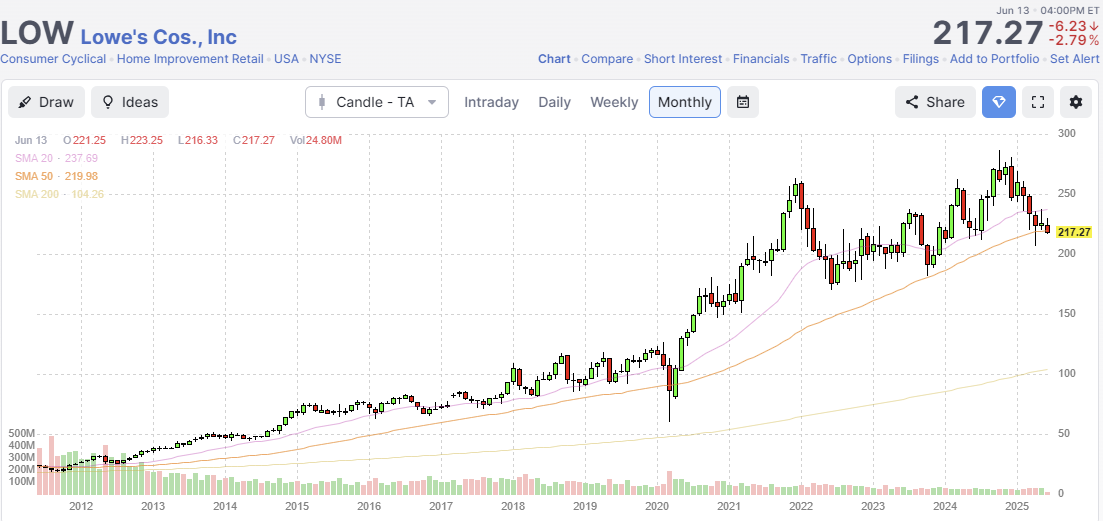Click the LOW ticker symbol heading

[x=37, y=34]
